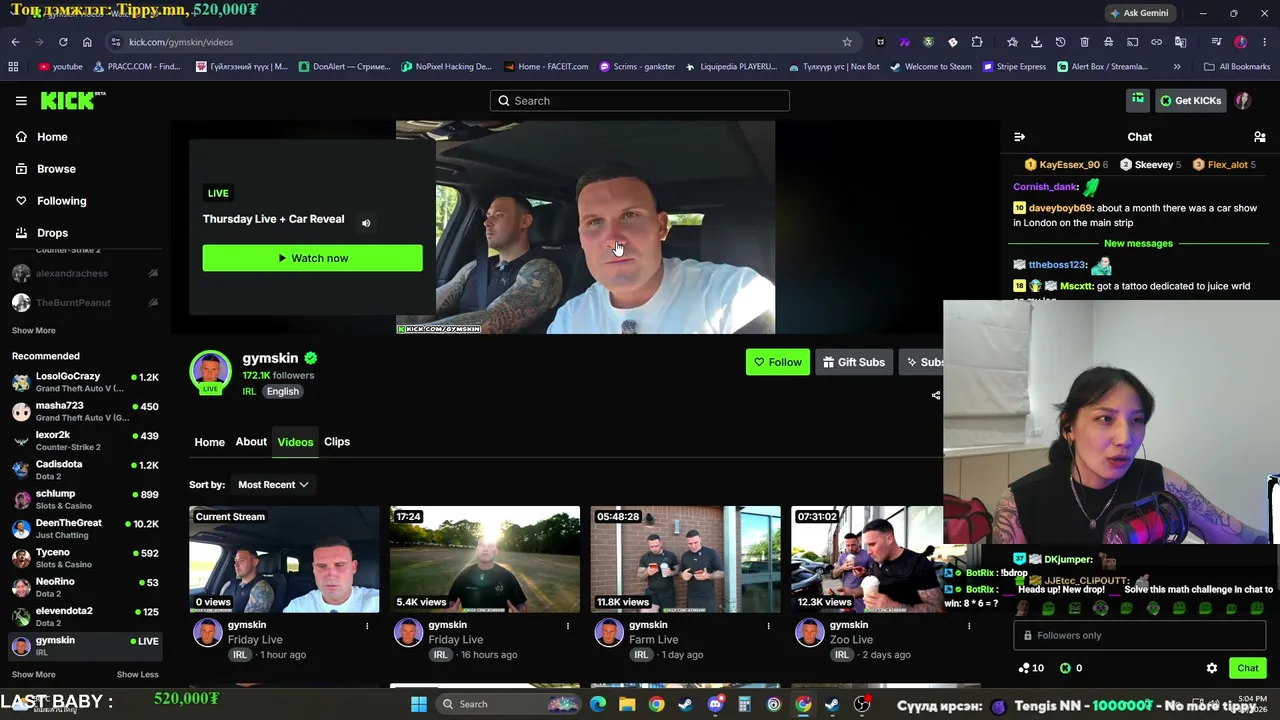The height and width of the screenshot is (720, 1280).
Task: Click the chat settings gear
Action: coord(1212,668)
